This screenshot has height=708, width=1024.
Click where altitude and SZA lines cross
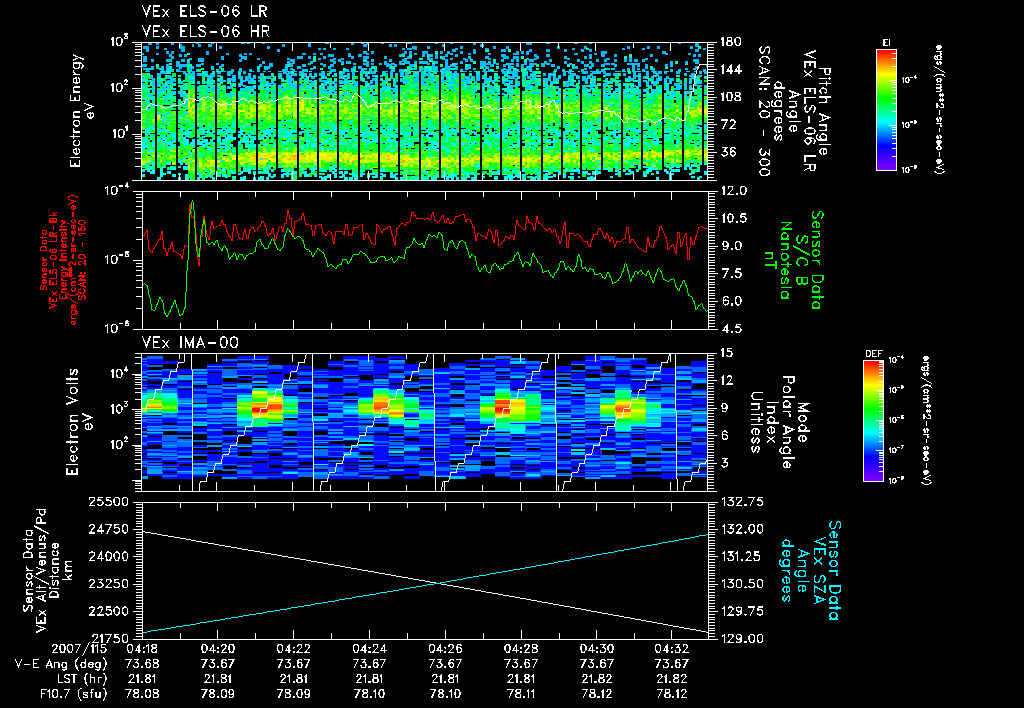[438, 583]
